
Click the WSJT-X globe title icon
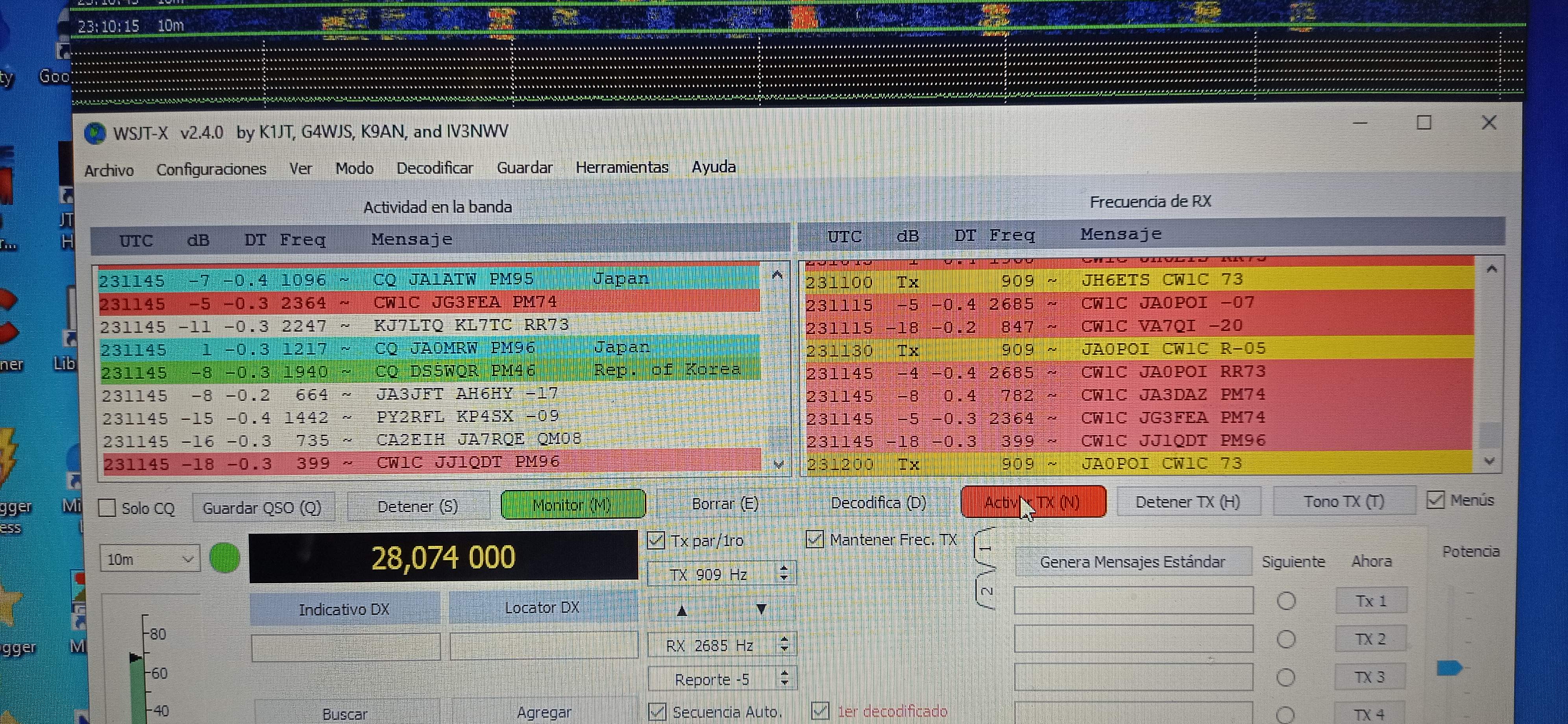(x=95, y=133)
